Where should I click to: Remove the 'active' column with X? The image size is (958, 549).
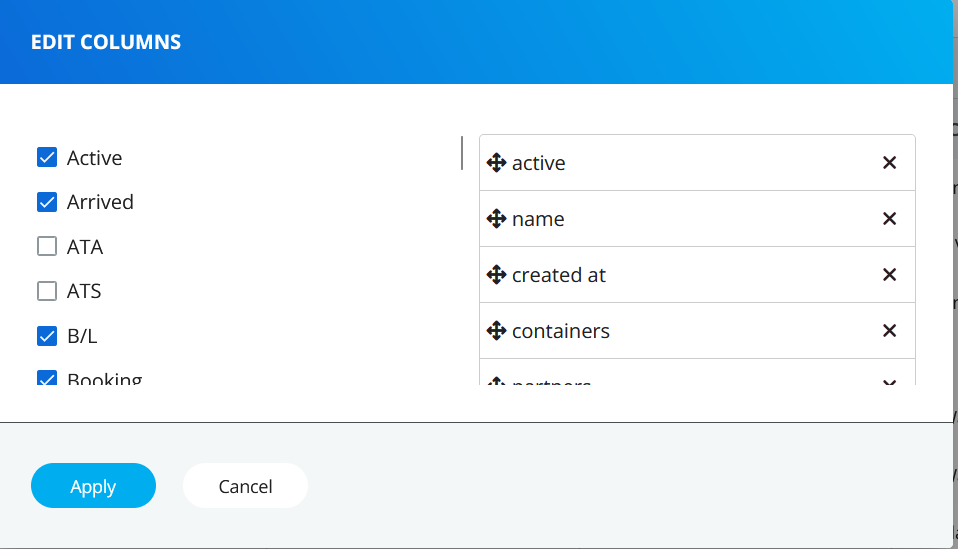pyautogui.click(x=889, y=163)
